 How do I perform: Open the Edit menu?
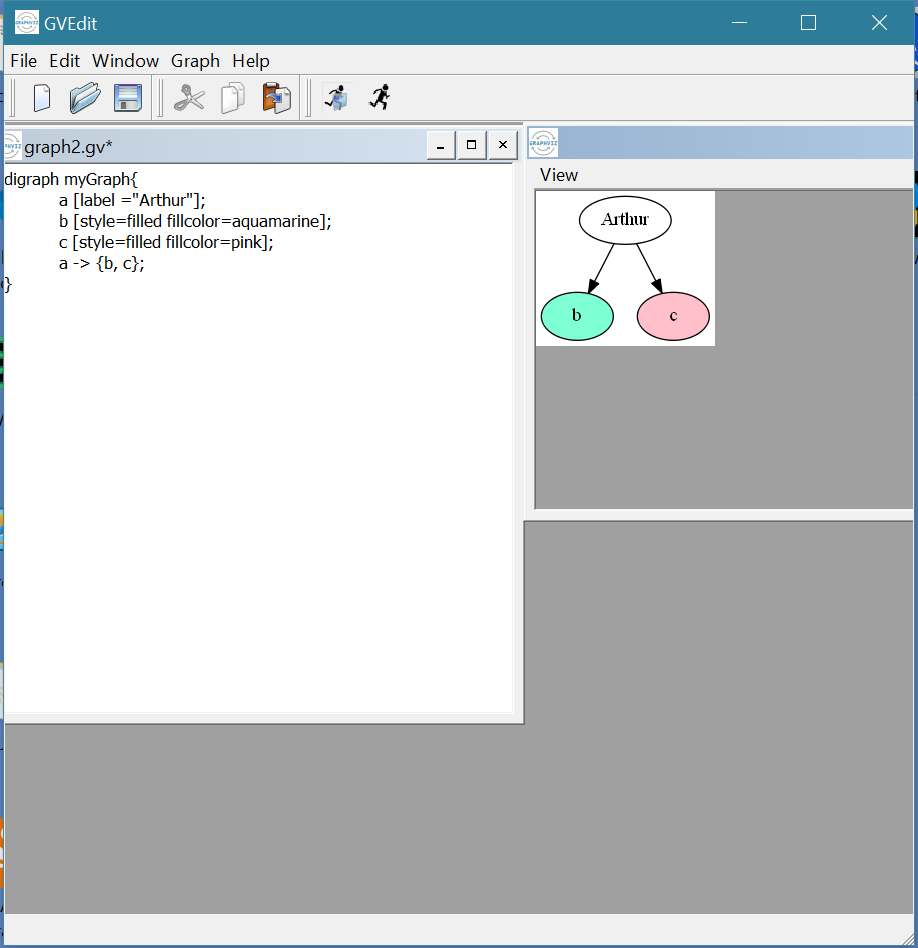(64, 61)
